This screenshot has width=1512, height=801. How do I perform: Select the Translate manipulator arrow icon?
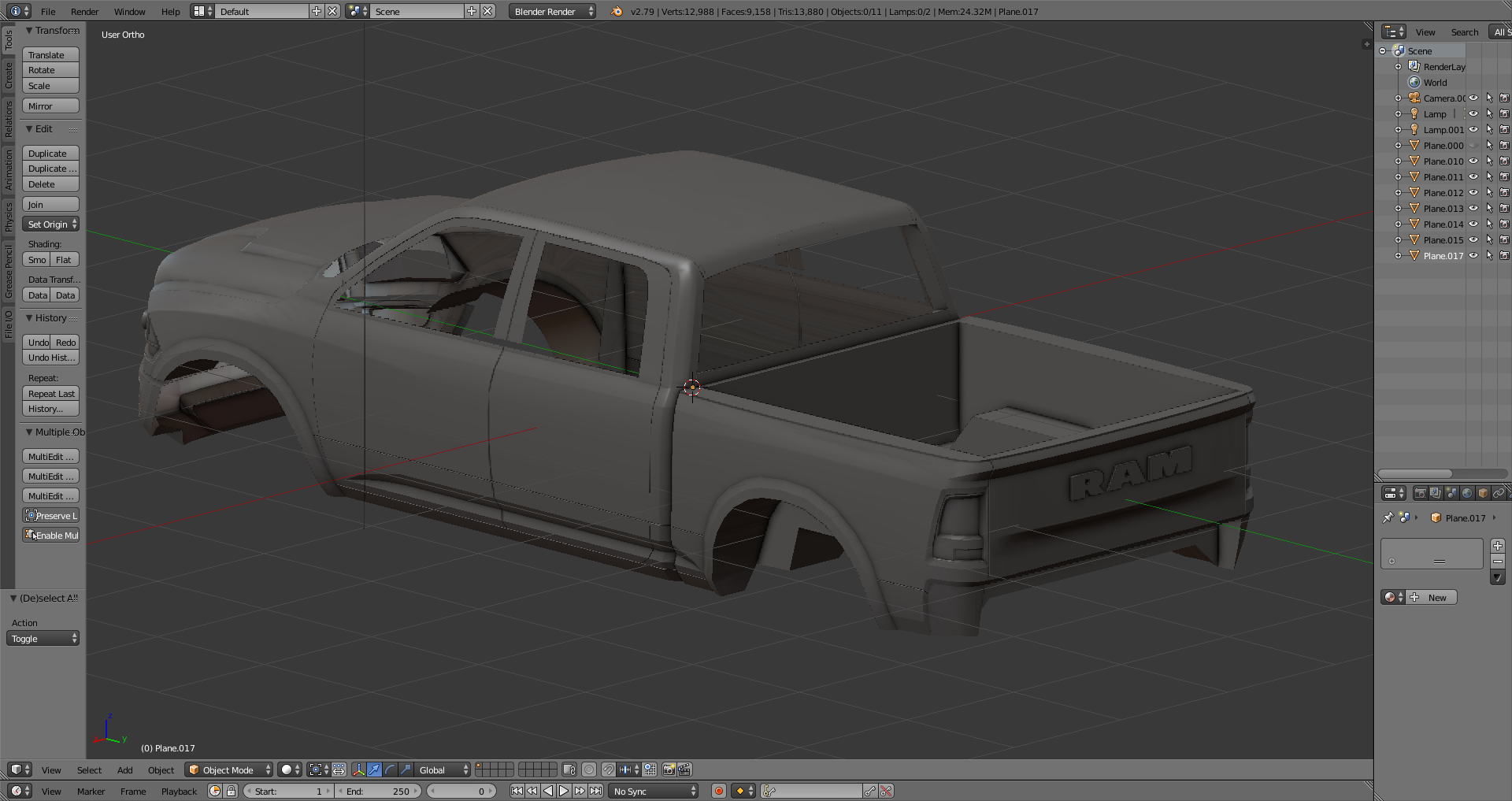[x=375, y=769]
